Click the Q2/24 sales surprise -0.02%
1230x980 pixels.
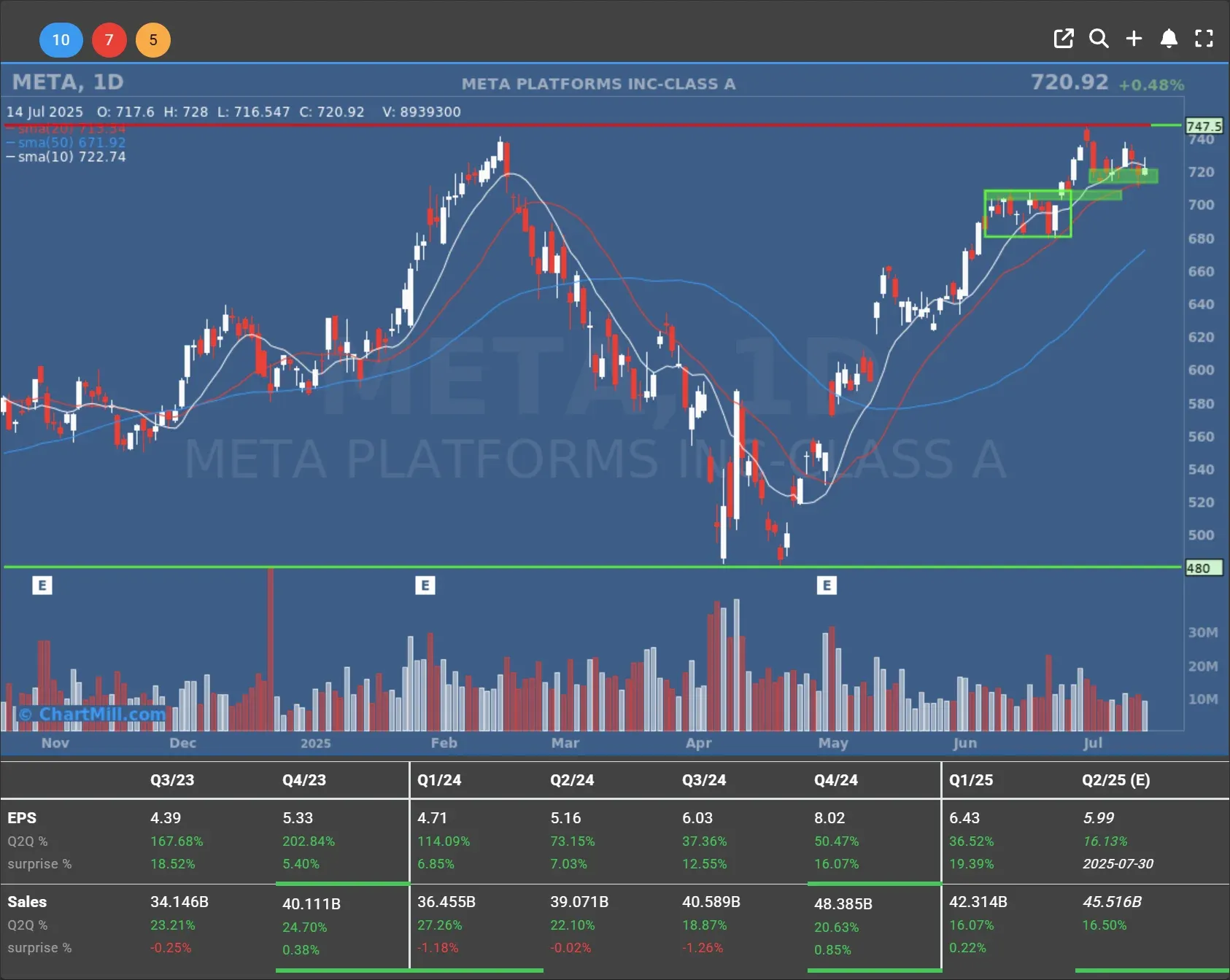pyautogui.click(x=570, y=948)
